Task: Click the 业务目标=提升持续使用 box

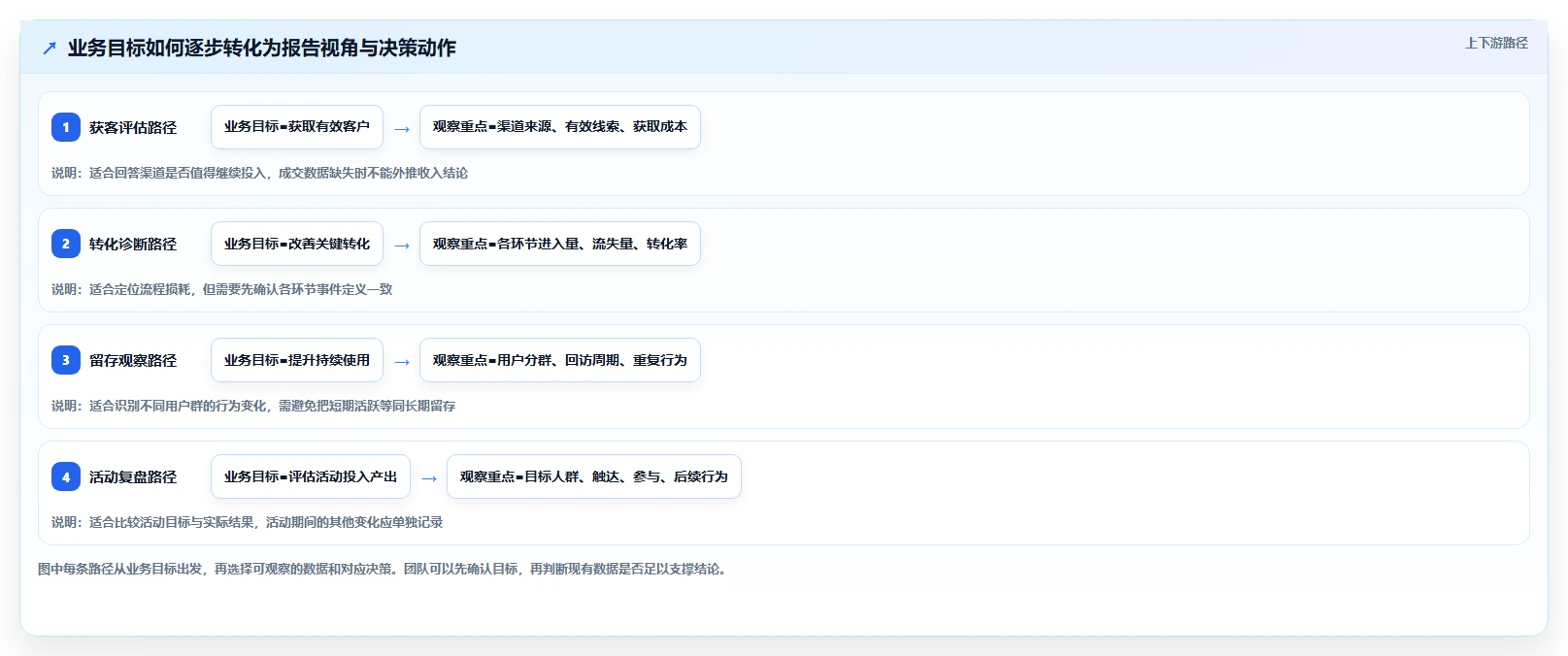Action: 297,360
